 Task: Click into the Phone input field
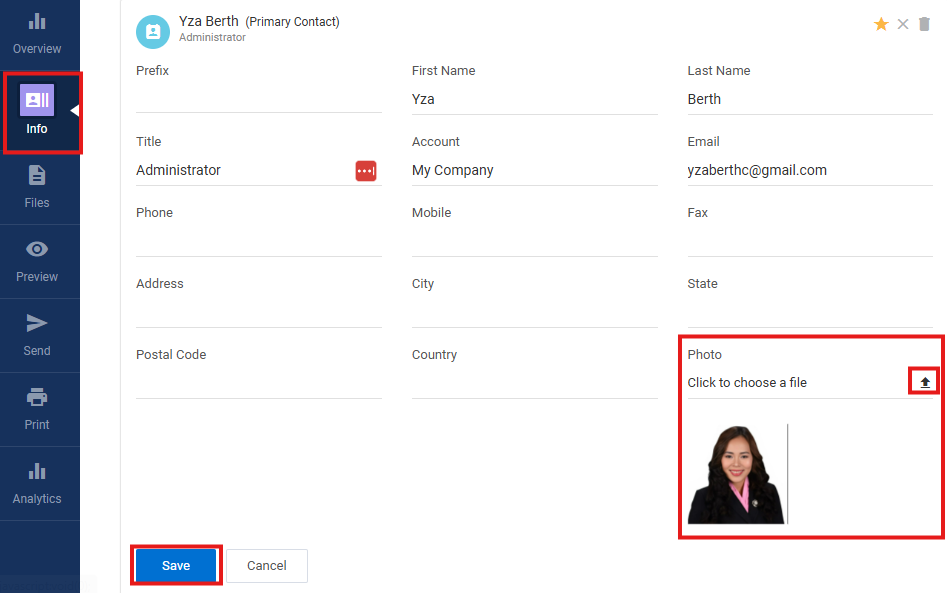[258, 242]
